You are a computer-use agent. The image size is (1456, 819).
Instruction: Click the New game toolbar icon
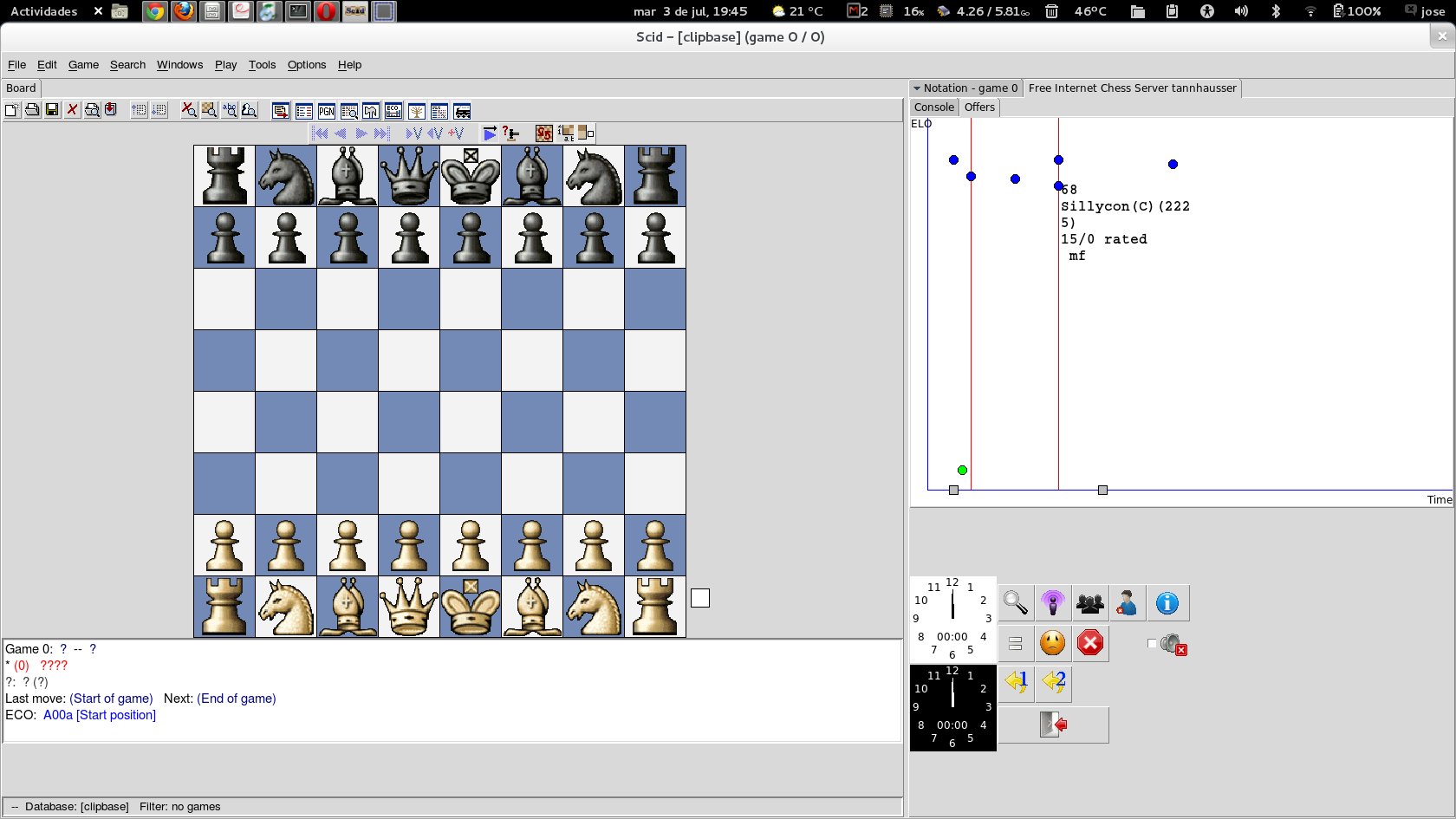pyautogui.click(x=12, y=110)
